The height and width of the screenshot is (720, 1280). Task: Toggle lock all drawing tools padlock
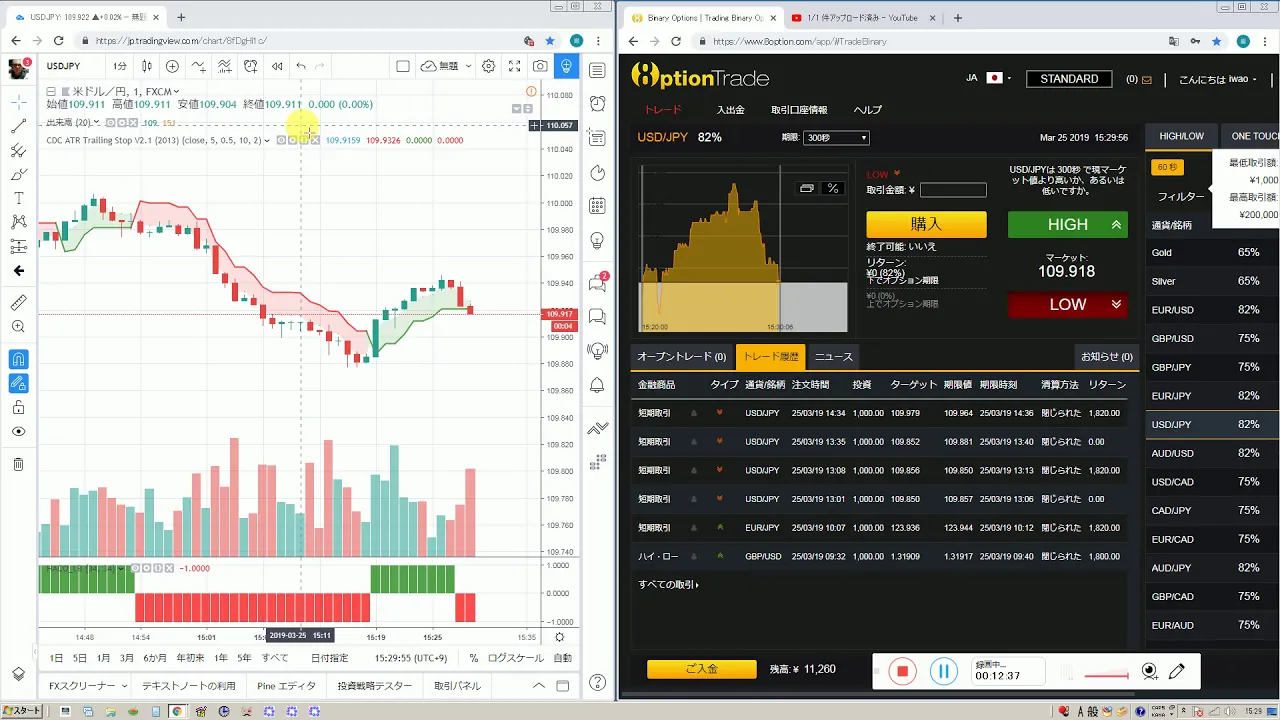[x=18, y=408]
